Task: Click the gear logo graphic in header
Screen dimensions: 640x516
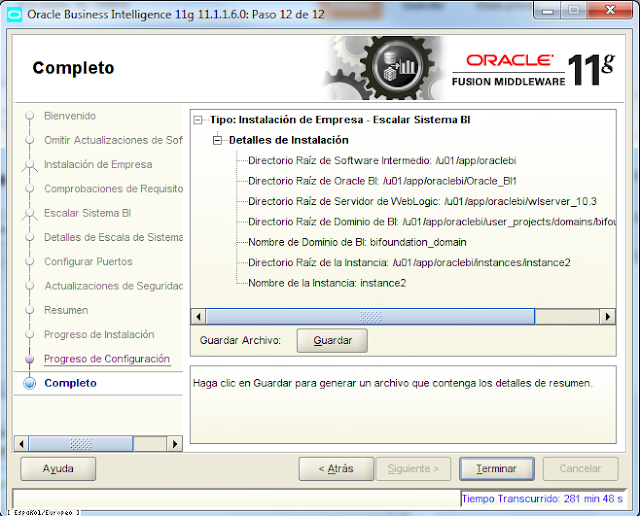Action: pos(385,68)
